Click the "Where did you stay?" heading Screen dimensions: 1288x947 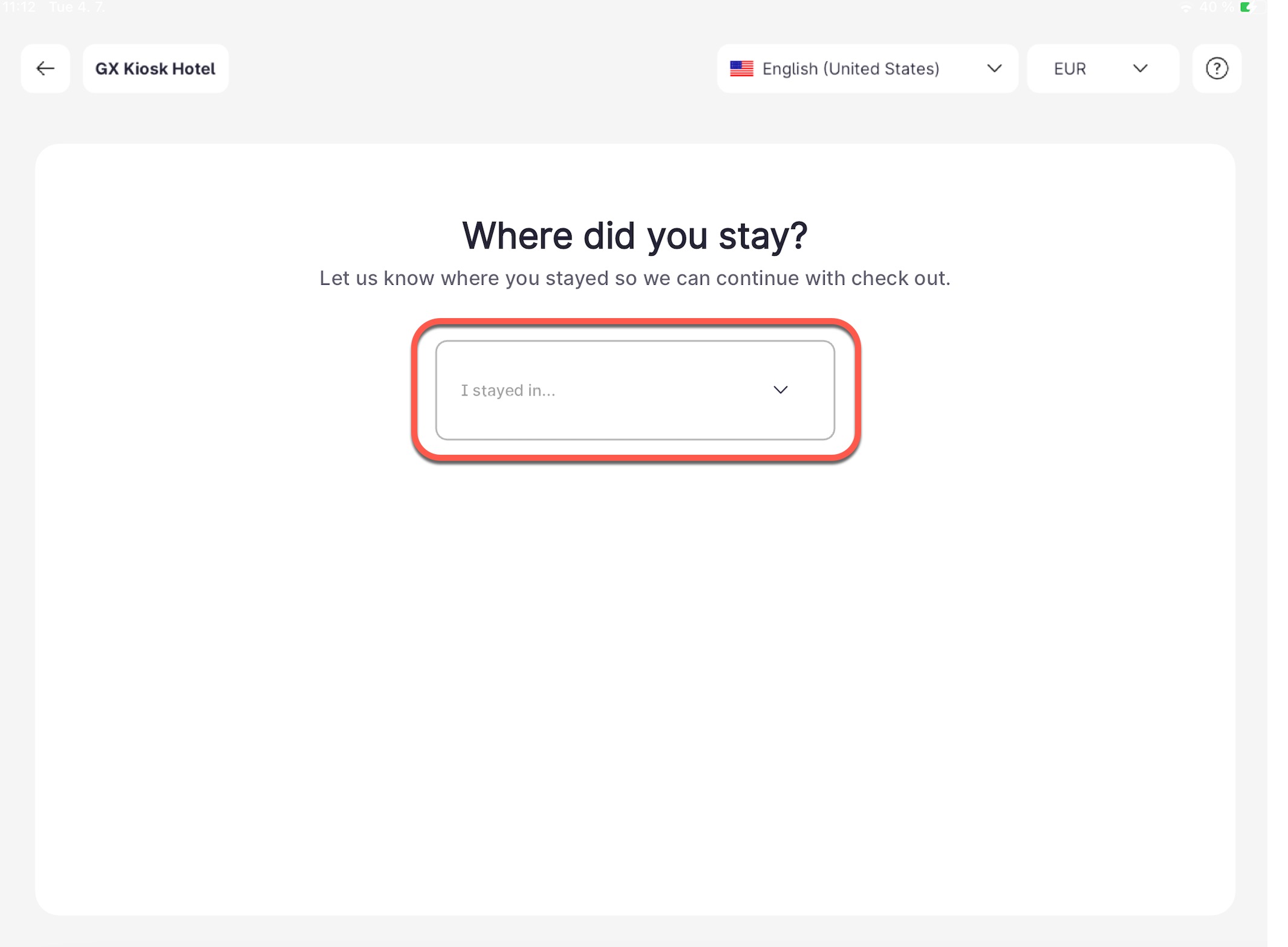(634, 235)
